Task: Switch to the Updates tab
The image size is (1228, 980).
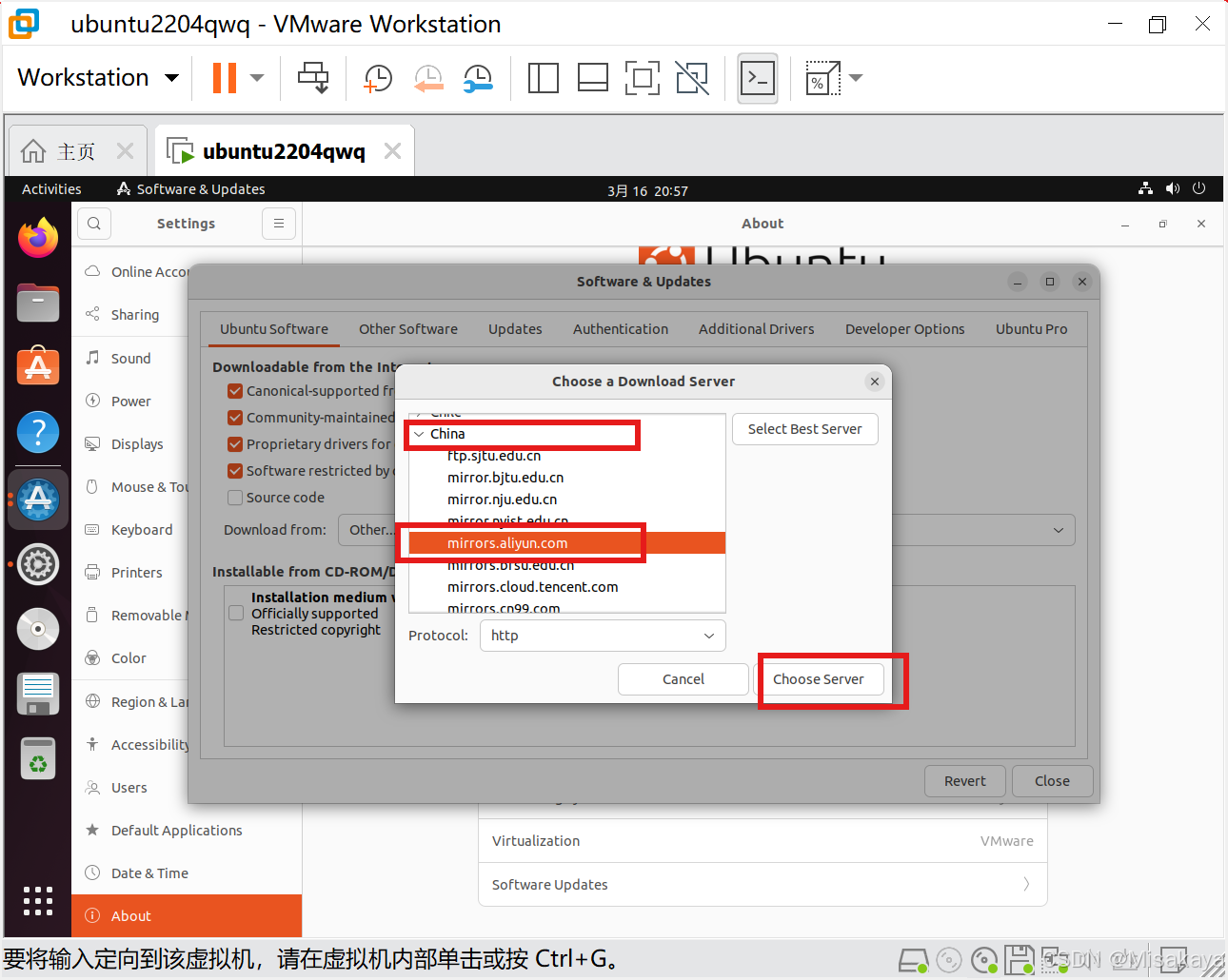Action: click(515, 329)
